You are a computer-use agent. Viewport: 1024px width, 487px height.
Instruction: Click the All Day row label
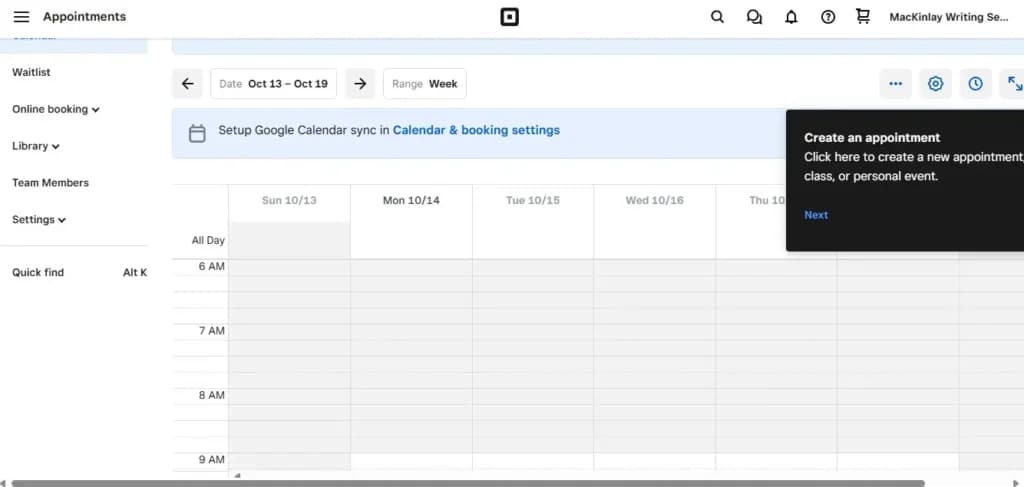coord(208,240)
